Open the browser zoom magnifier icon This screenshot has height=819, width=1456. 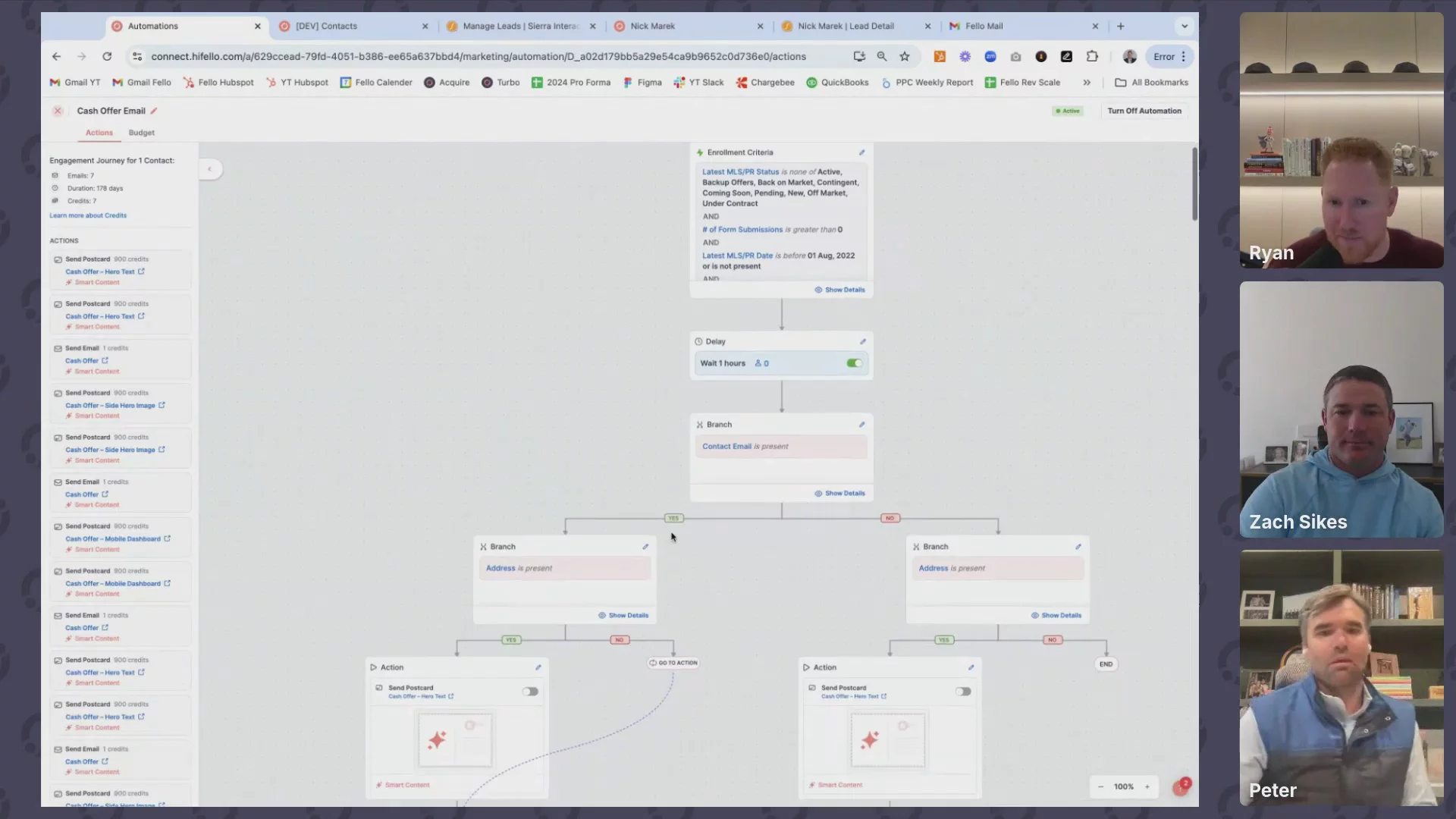(x=882, y=56)
